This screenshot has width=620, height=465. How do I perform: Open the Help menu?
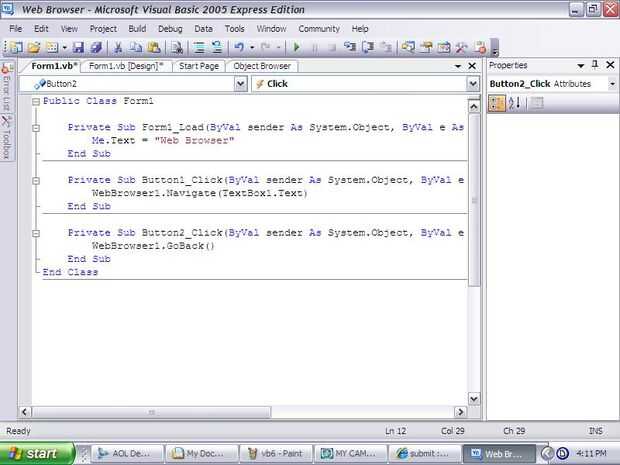360,29
